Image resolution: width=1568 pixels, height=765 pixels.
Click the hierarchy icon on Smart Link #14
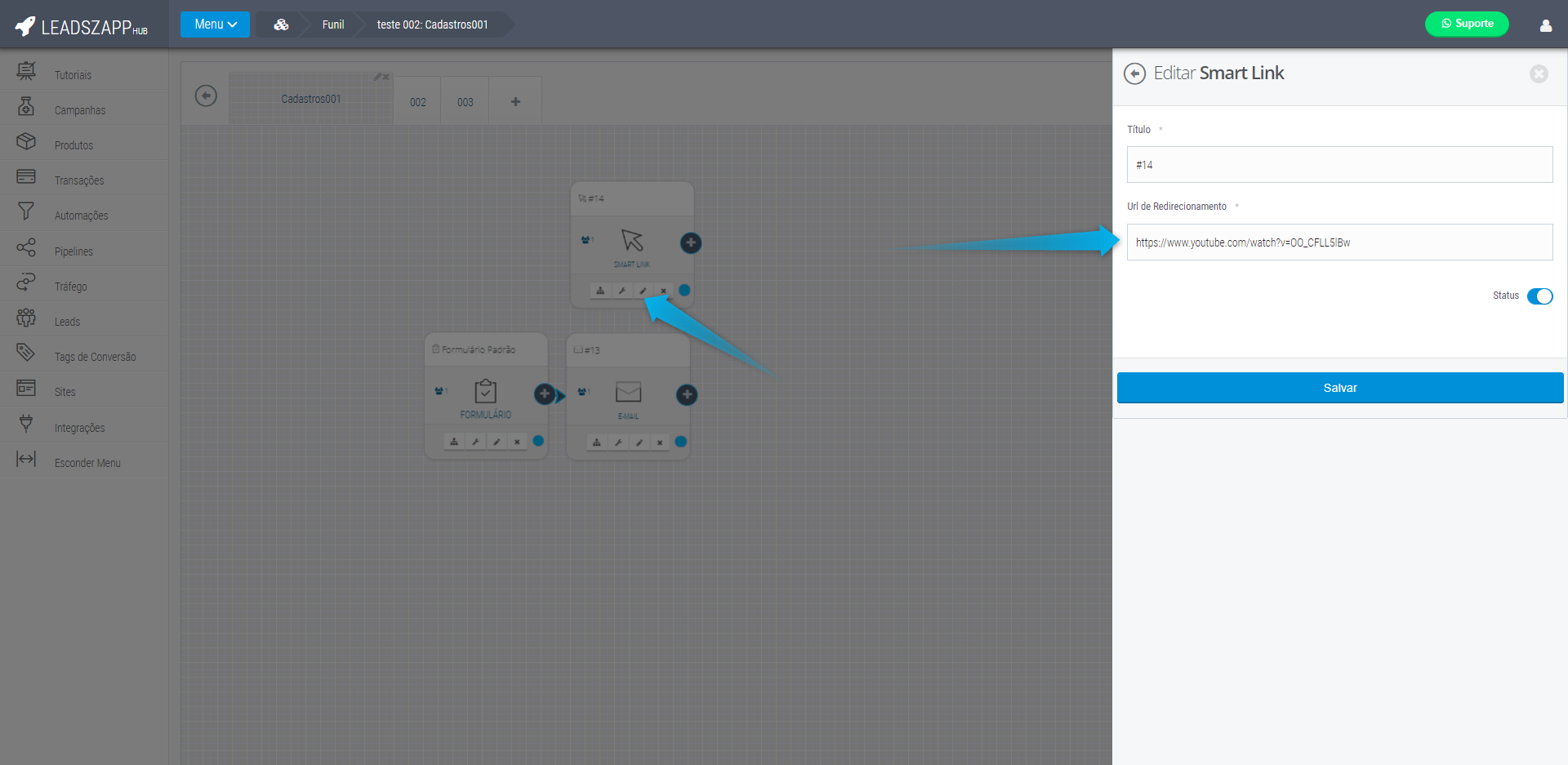(600, 291)
